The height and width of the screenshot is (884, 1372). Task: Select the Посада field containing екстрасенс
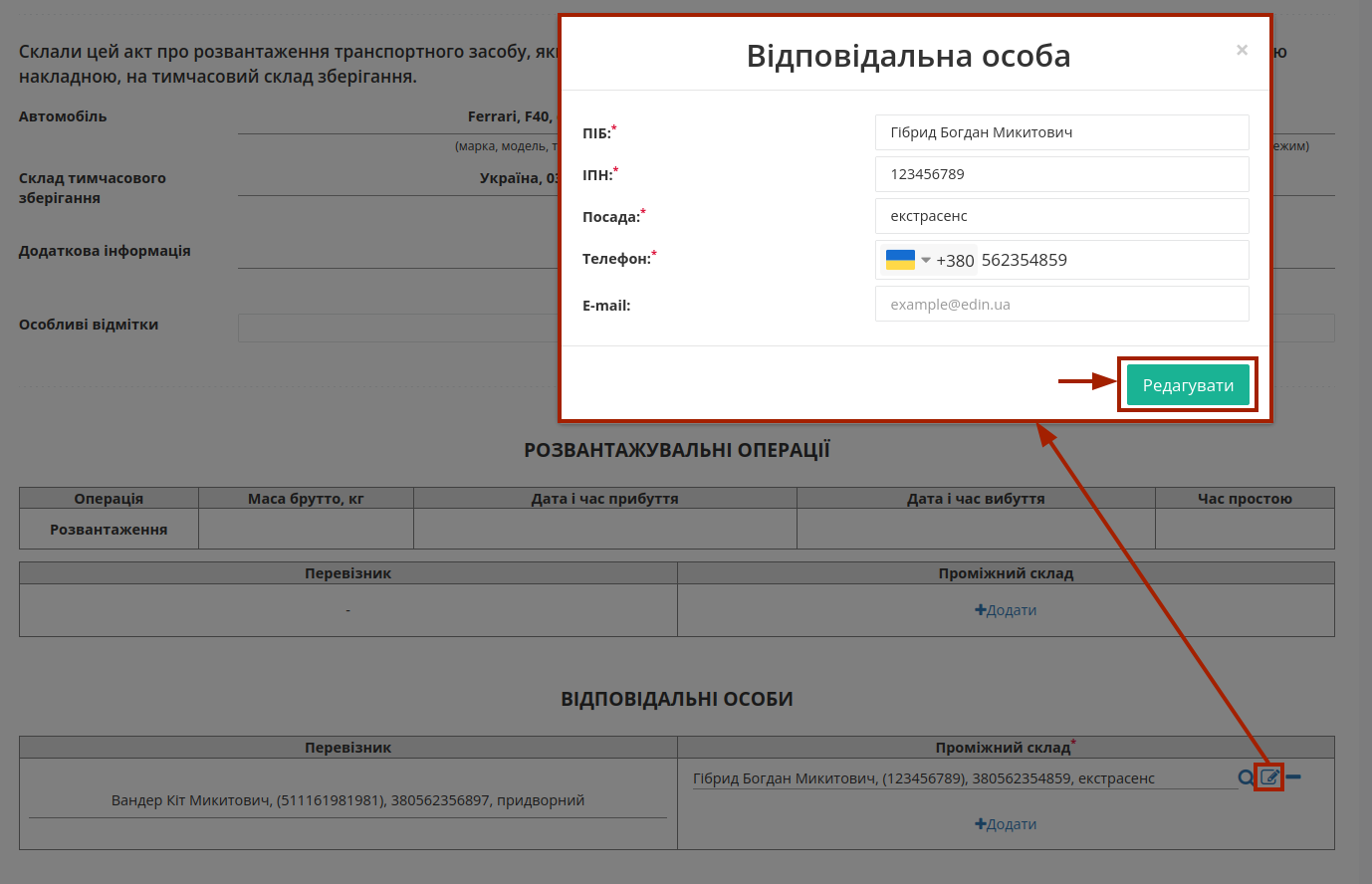point(1061,216)
